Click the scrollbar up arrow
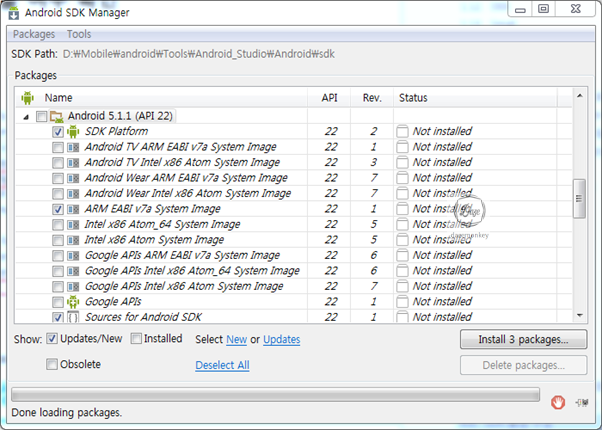The image size is (602, 430). 579,96
